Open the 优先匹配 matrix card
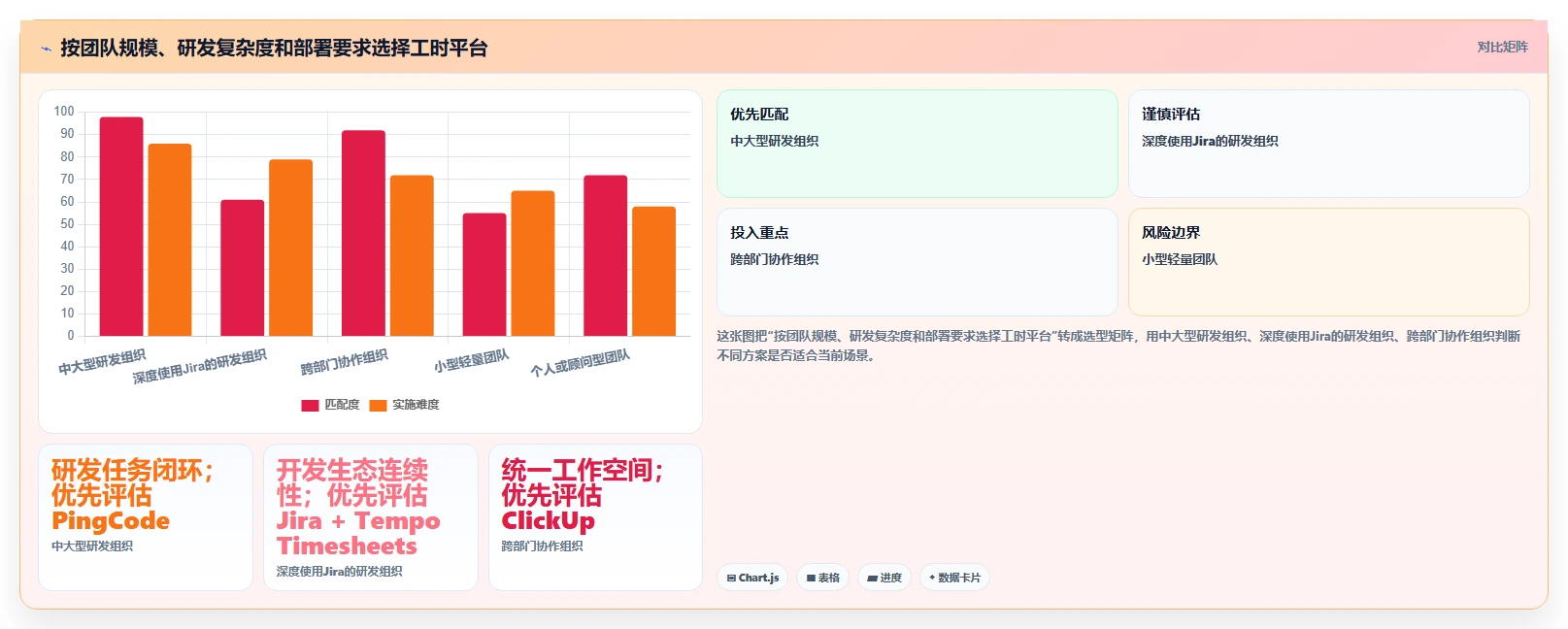The image size is (1568, 629). click(x=917, y=144)
